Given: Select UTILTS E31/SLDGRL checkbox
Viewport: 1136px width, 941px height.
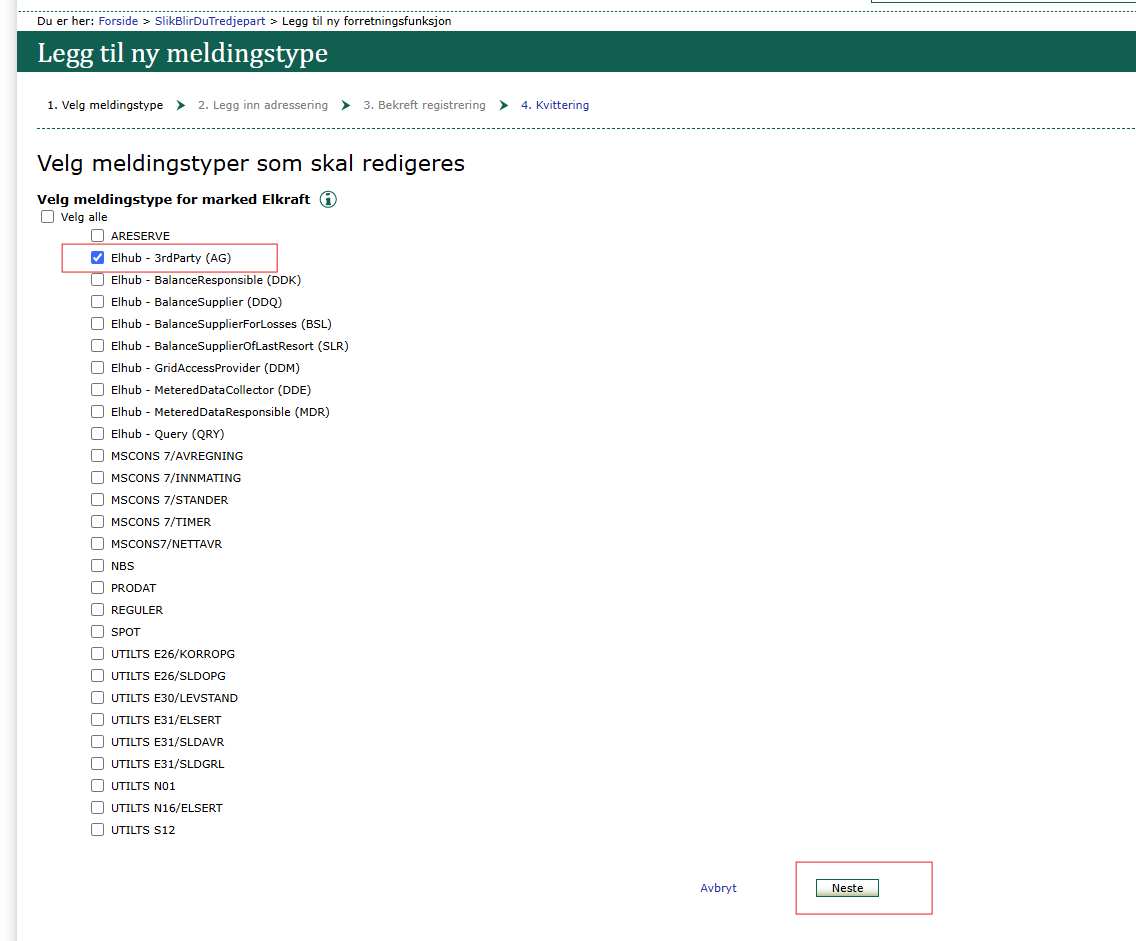Looking at the screenshot, I should [x=98, y=764].
